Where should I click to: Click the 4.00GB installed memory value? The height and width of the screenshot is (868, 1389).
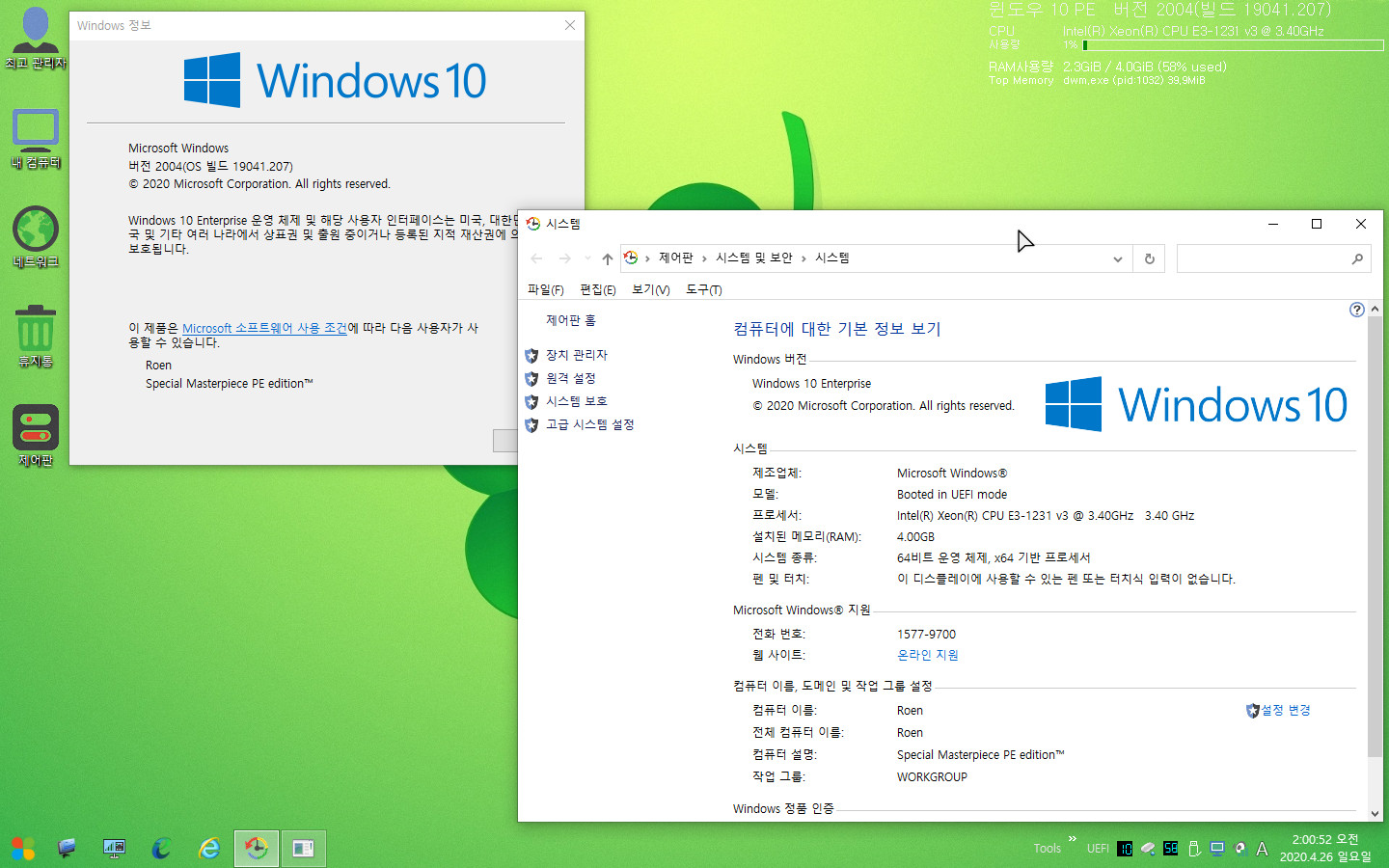tap(916, 537)
